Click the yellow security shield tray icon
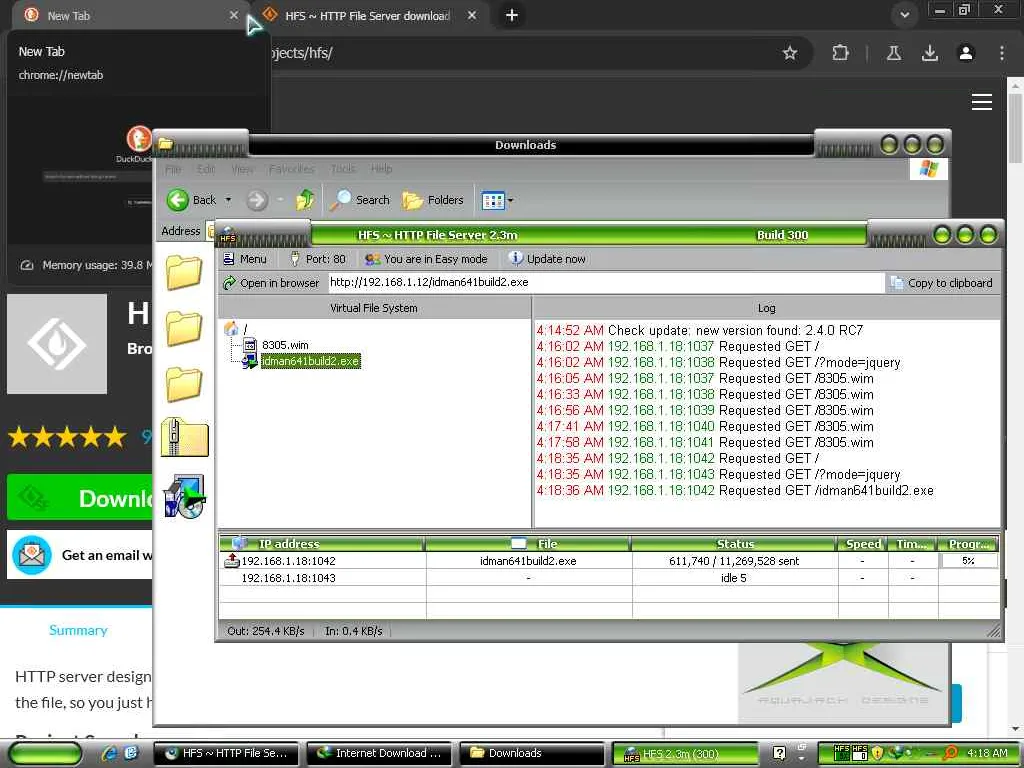Image resolution: width=1024 pixels, height=768 pixels. click(x=878, y=753)
